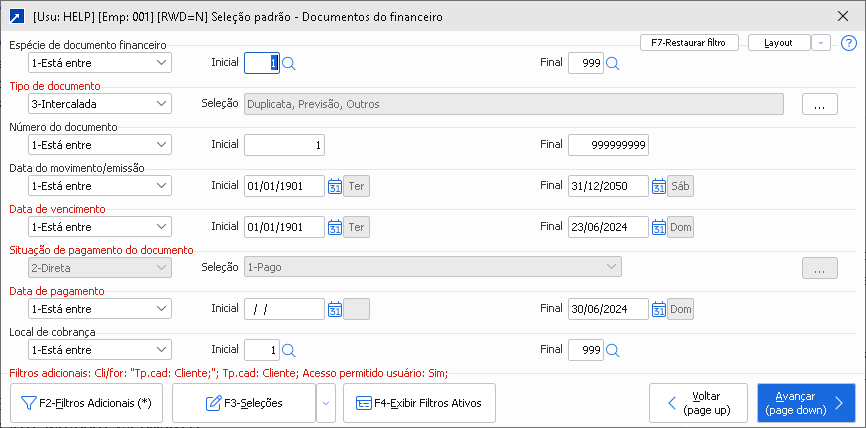Open calendar for Data do movimento inicial
Screen dimensions: 866x428
334,186
